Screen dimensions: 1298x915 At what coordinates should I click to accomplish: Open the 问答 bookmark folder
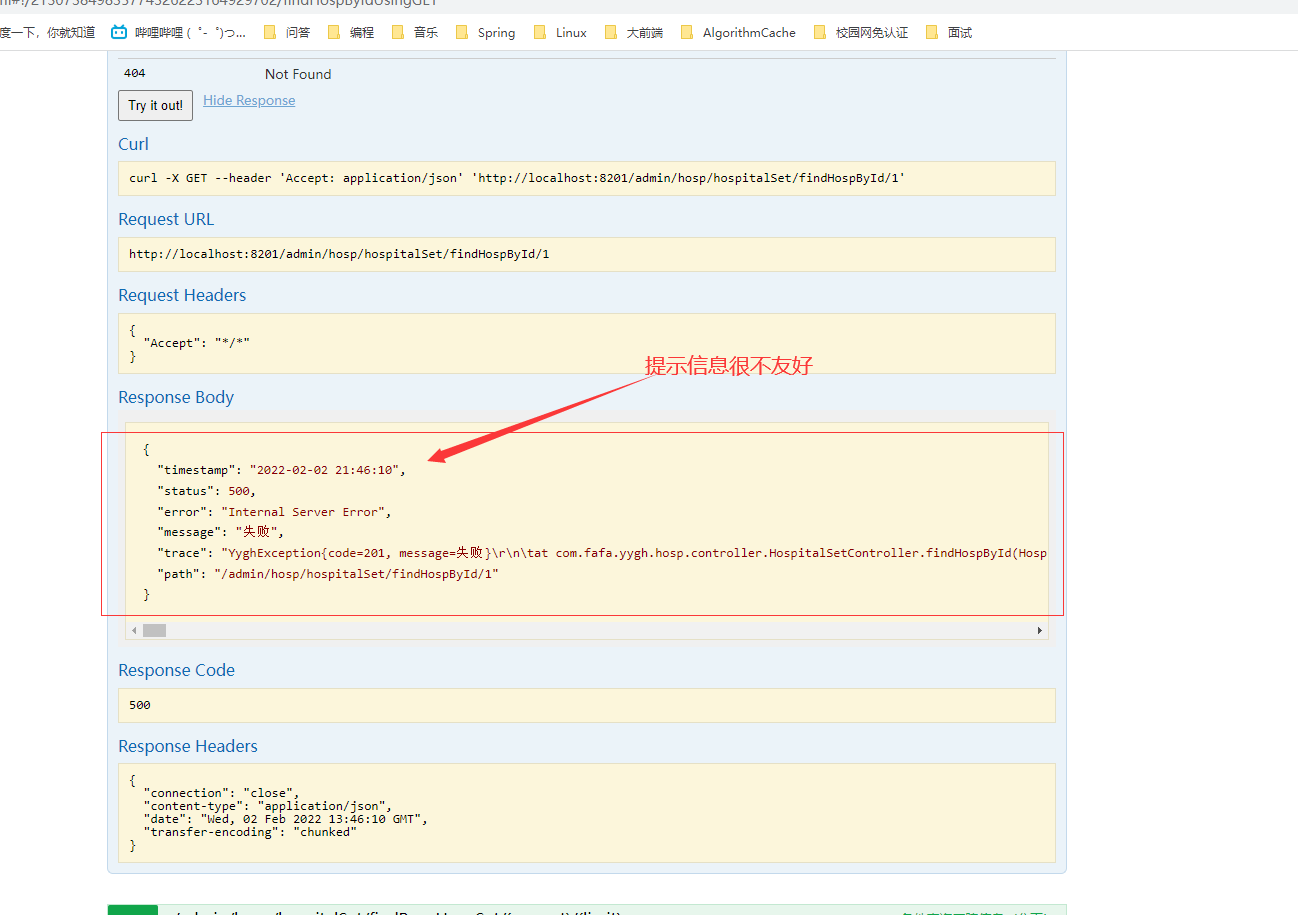click(x=286, y=33)
